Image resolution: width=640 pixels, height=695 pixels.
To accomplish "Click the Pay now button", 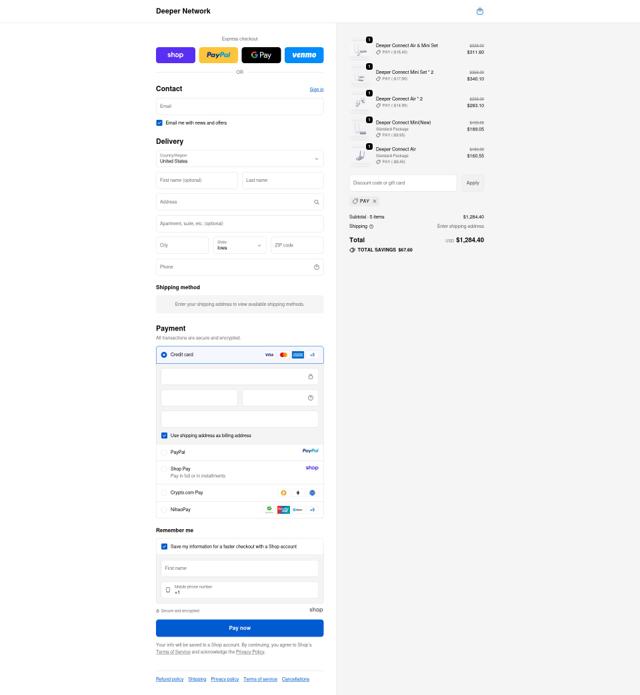I will (240, 628).
